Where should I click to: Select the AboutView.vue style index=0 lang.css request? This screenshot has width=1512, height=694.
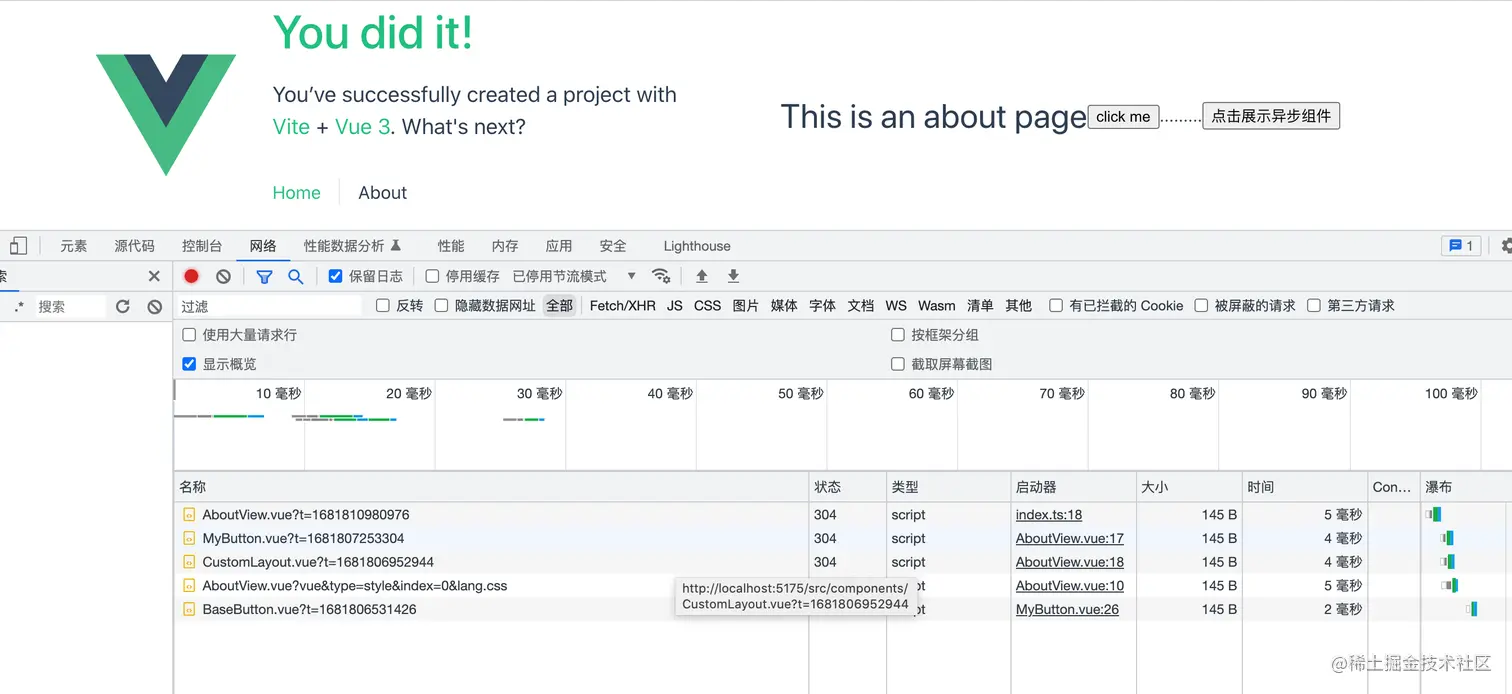click(x=840, y=586)
